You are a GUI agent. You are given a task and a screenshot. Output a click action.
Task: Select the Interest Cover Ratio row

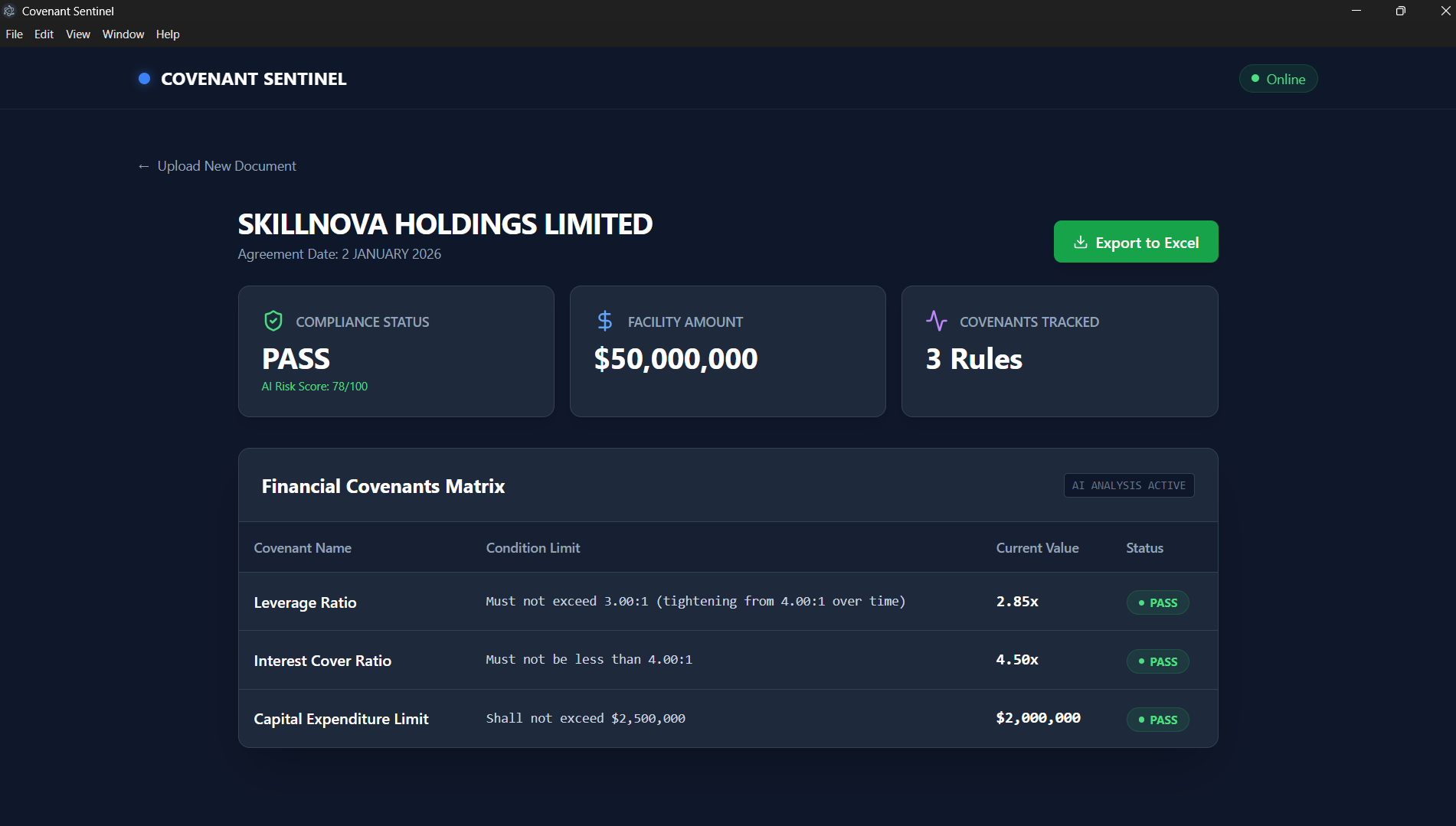click(x=728, y=660)
